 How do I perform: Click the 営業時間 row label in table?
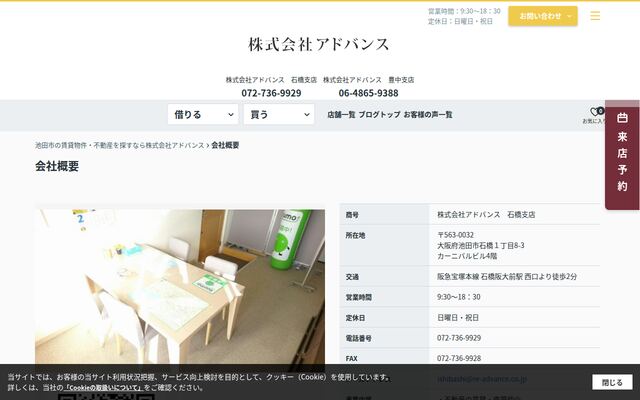[359, 297]
